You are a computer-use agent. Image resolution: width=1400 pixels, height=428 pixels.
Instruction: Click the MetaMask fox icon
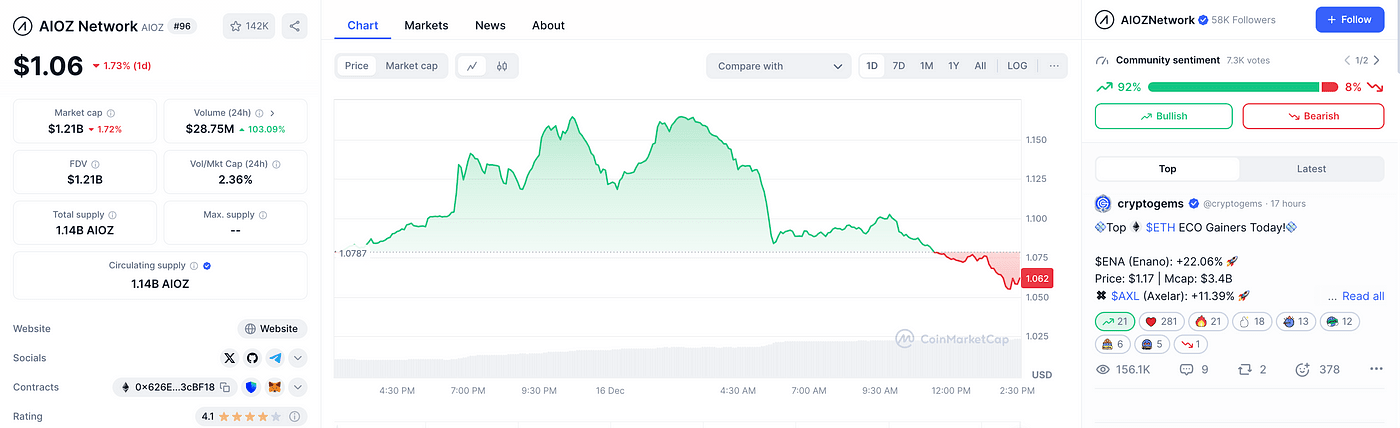coord(273,387)
